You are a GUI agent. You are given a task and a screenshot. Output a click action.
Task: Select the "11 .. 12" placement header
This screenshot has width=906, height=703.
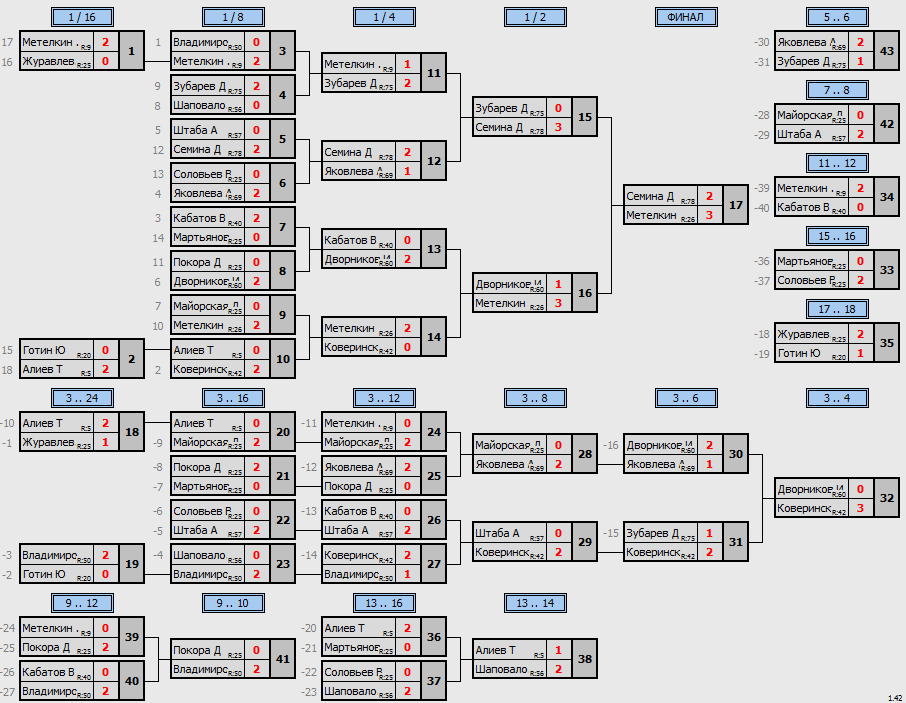(x=837, y=163)
